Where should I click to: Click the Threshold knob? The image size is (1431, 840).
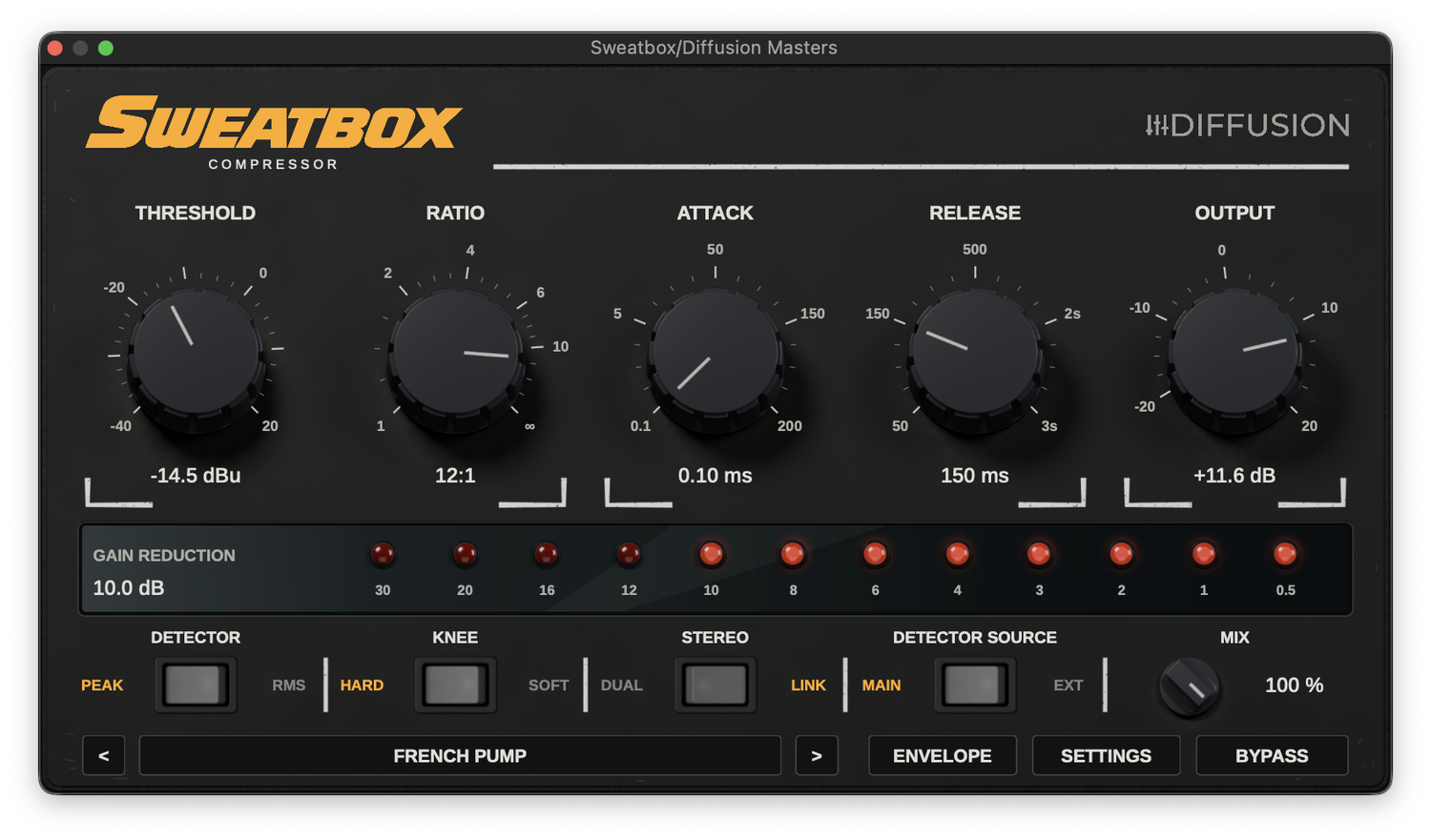point(196,354)
